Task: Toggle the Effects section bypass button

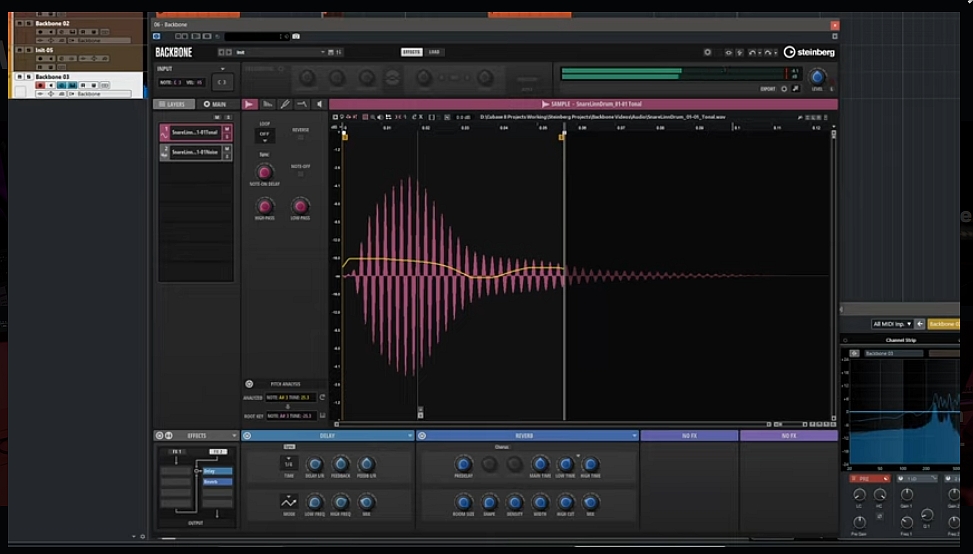Action: click(x=159, y=436)
